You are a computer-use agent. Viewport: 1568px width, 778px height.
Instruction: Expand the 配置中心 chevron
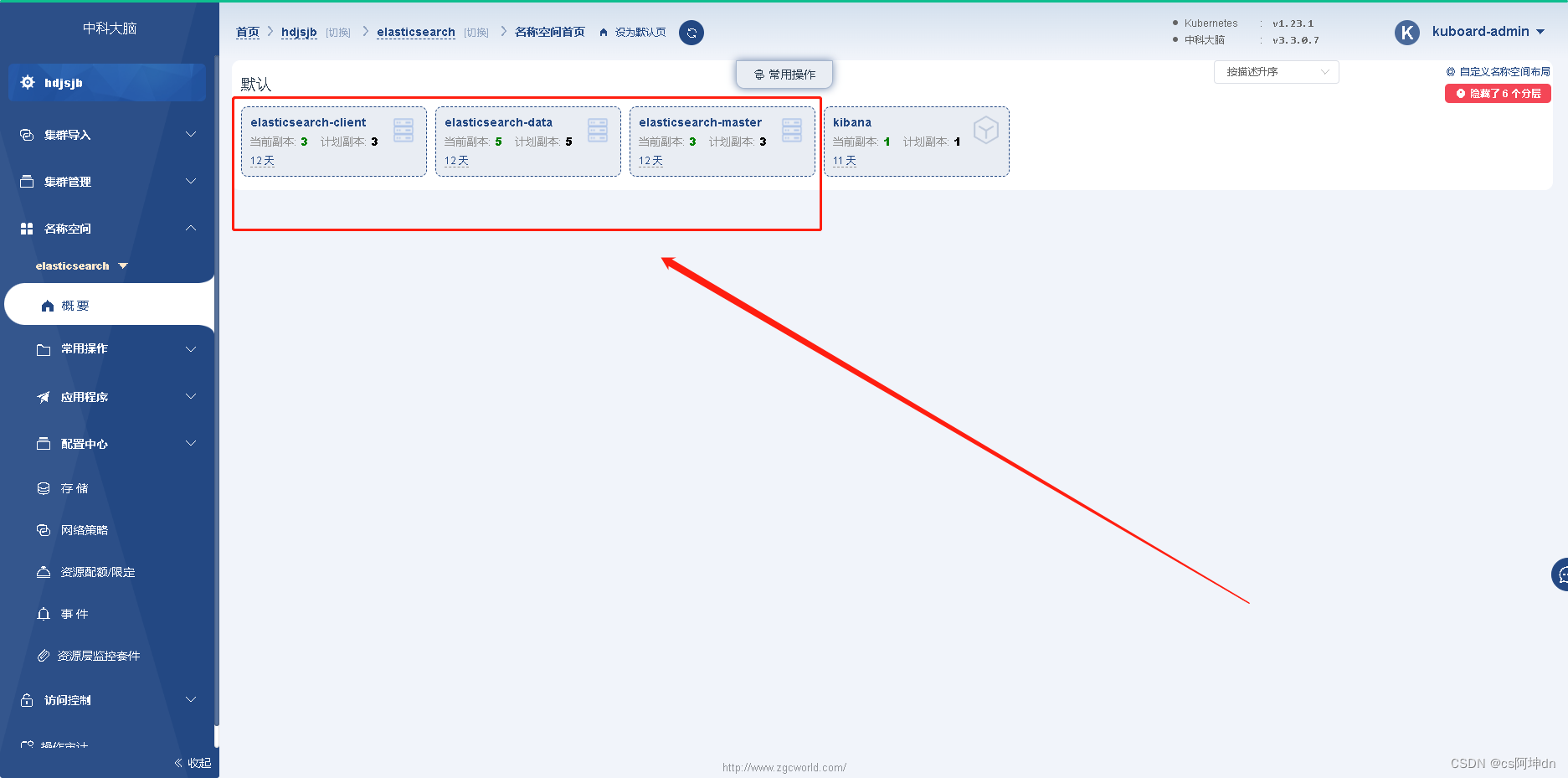click(191, 443)
